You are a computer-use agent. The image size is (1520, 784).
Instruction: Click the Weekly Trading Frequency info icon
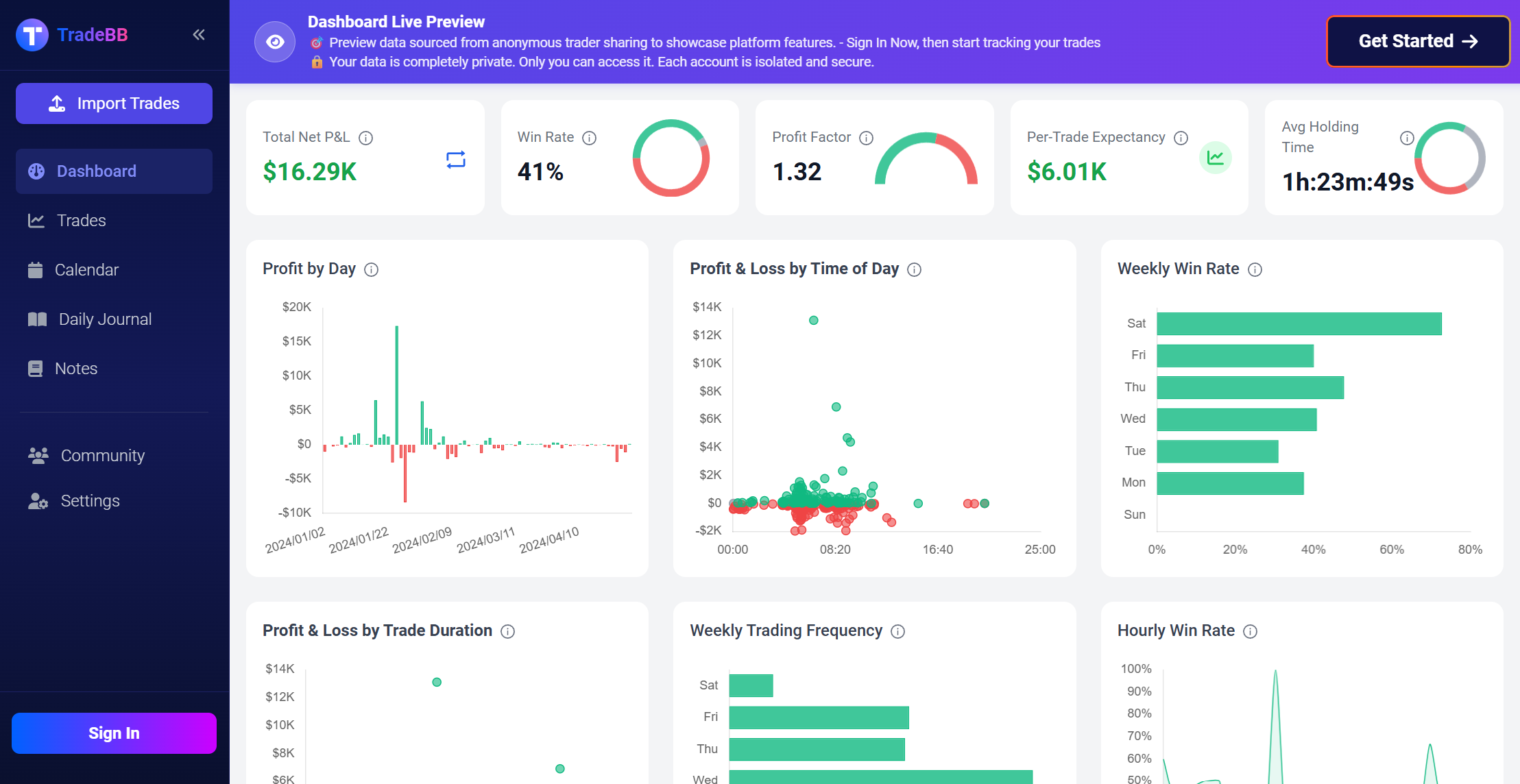click(897, 631)
